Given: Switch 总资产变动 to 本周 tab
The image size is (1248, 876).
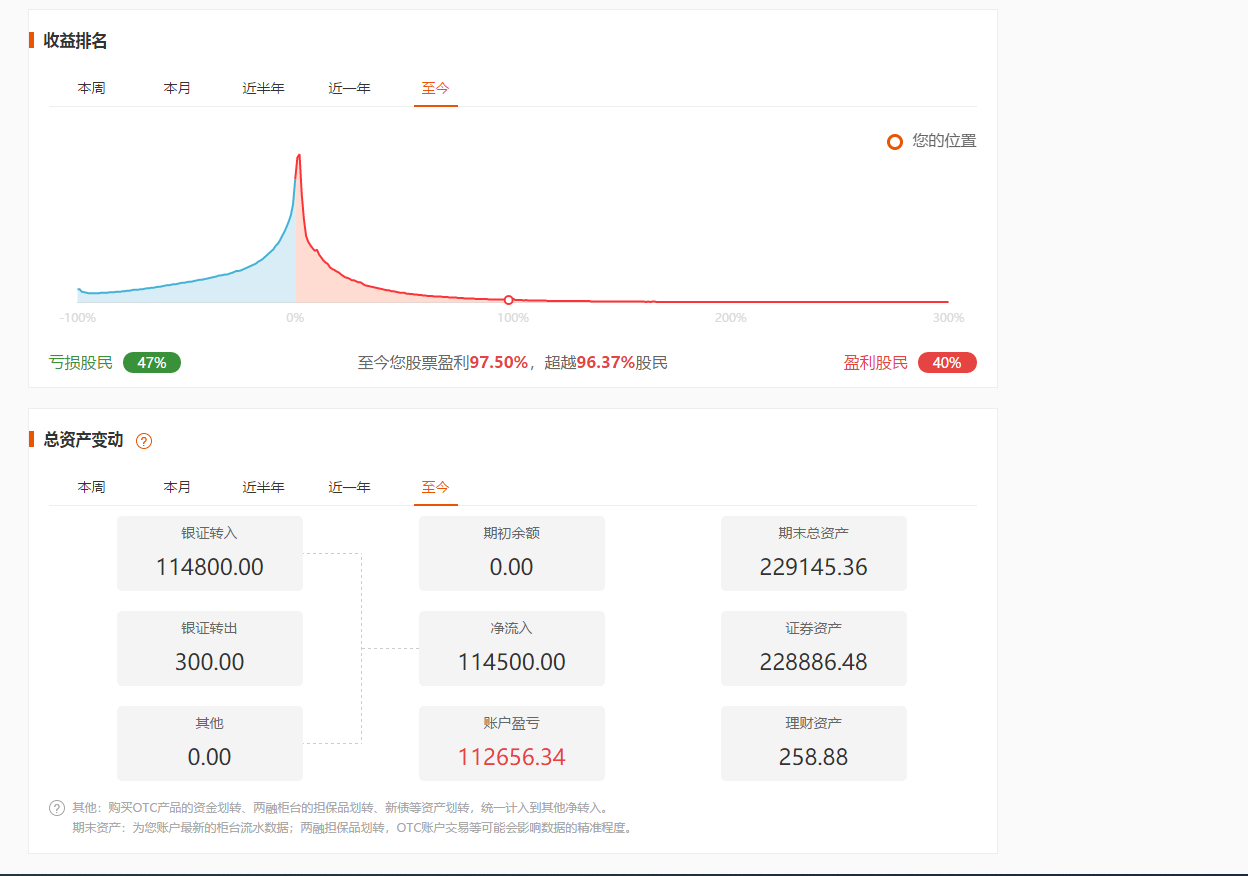Looking at the screenshot, I should pos(91,487).
